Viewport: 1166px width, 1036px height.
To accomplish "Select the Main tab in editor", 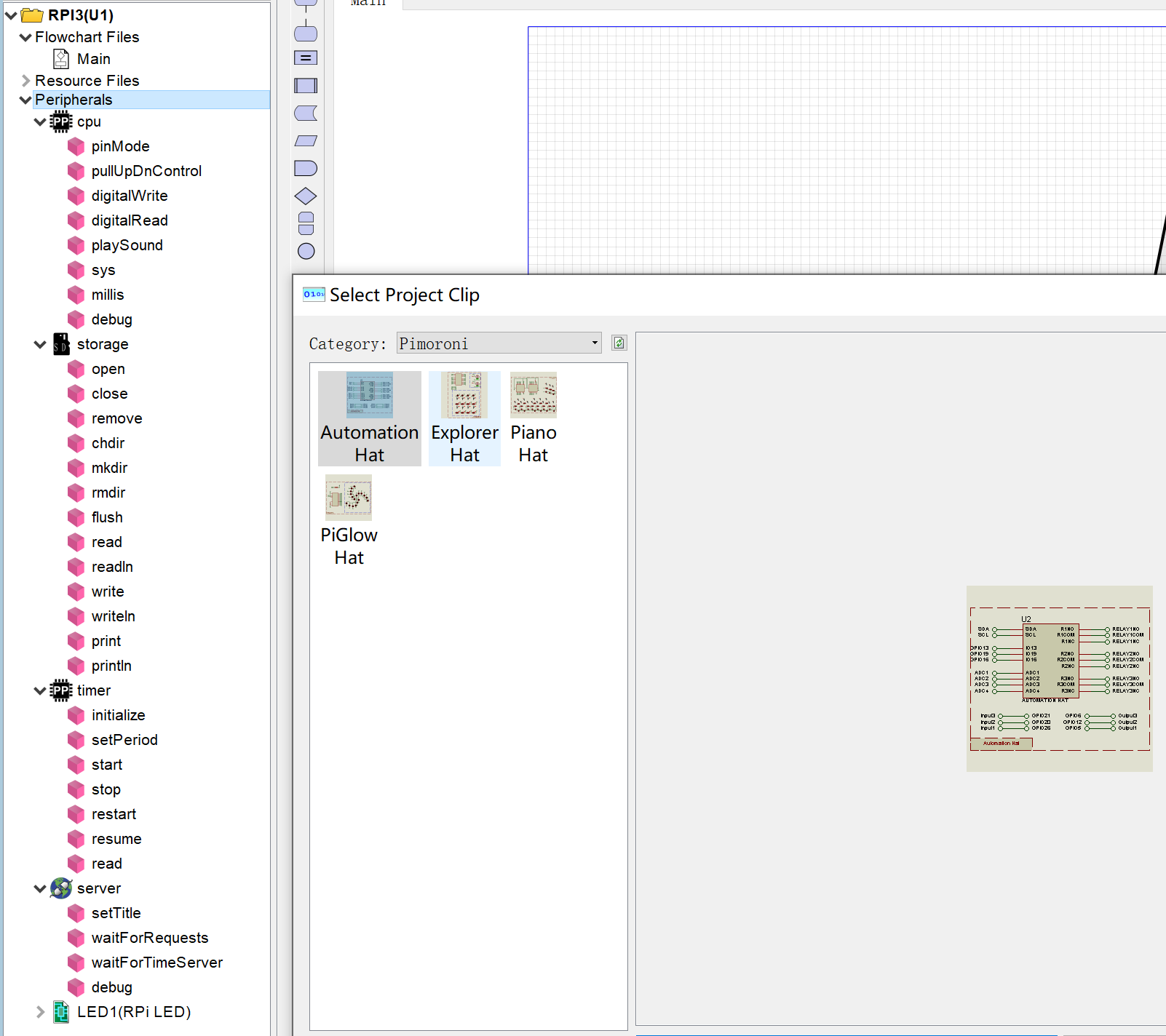I will [368, 4].
